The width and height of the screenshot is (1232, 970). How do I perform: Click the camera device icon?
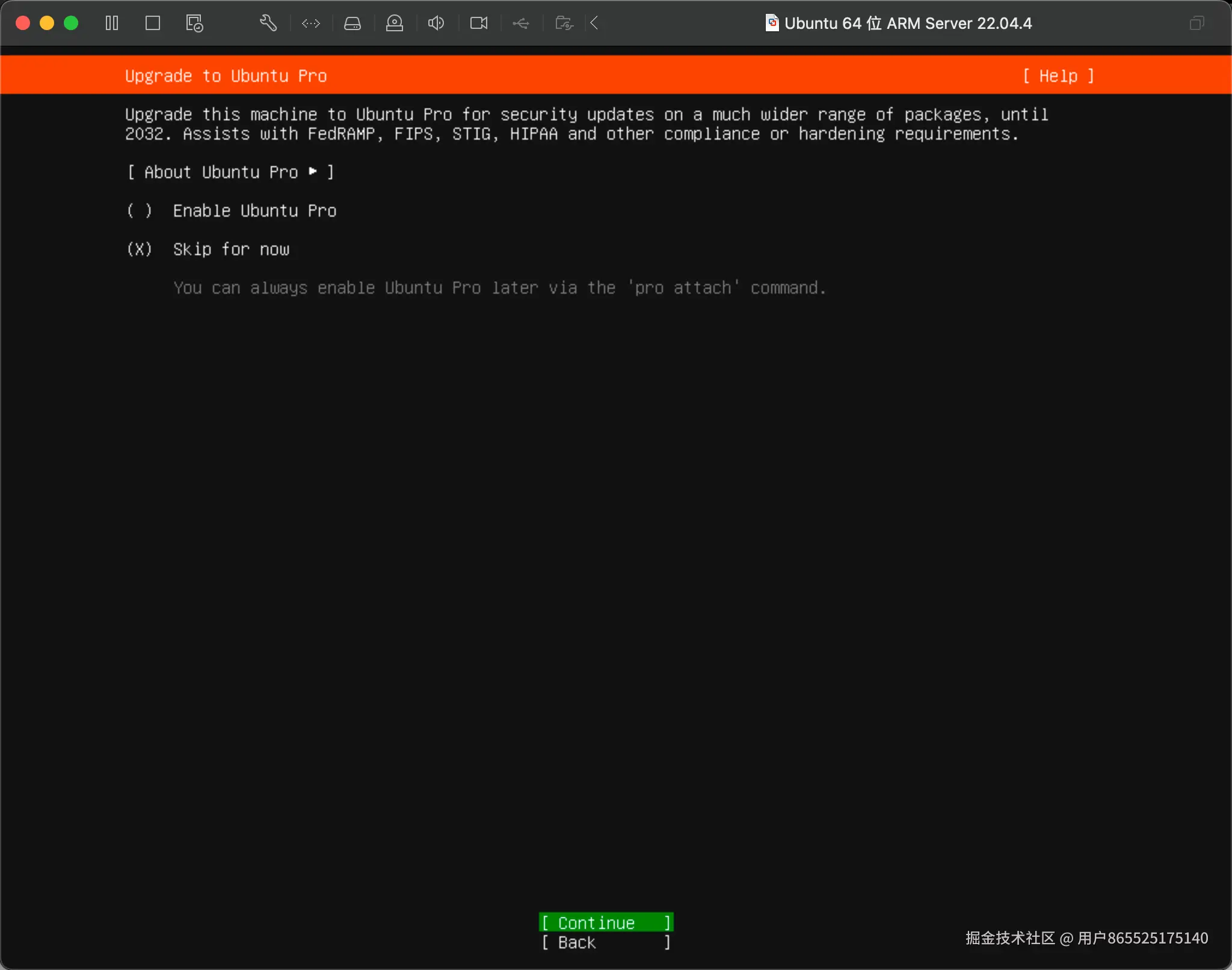click(479, 23)
